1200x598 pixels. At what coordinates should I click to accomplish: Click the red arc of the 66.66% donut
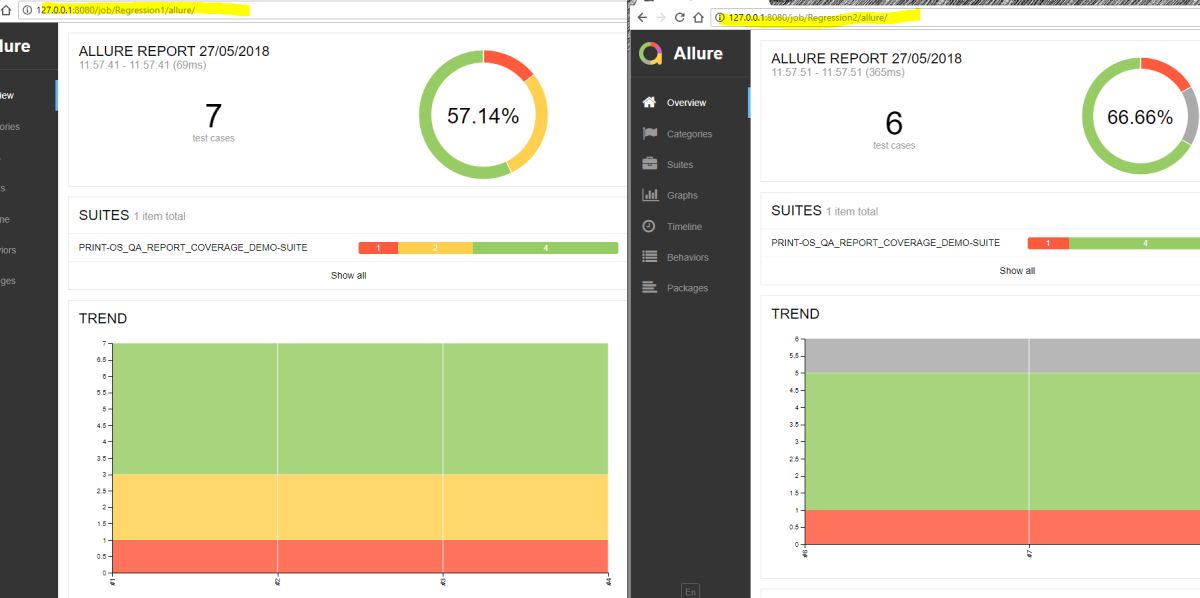point(1167,70)
